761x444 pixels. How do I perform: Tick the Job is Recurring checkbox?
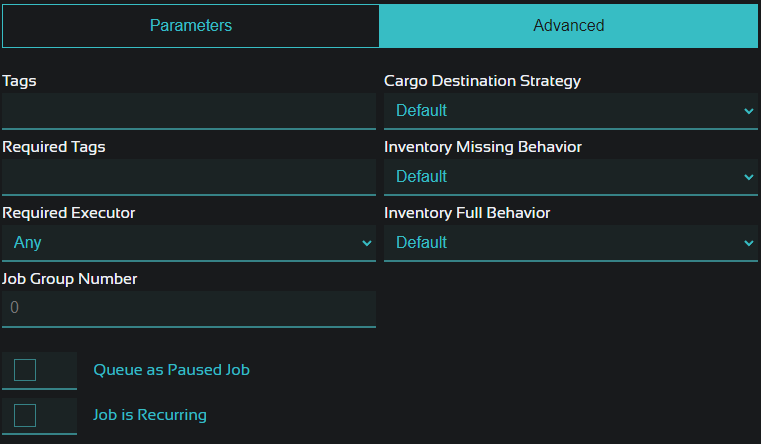coord(25,415)
